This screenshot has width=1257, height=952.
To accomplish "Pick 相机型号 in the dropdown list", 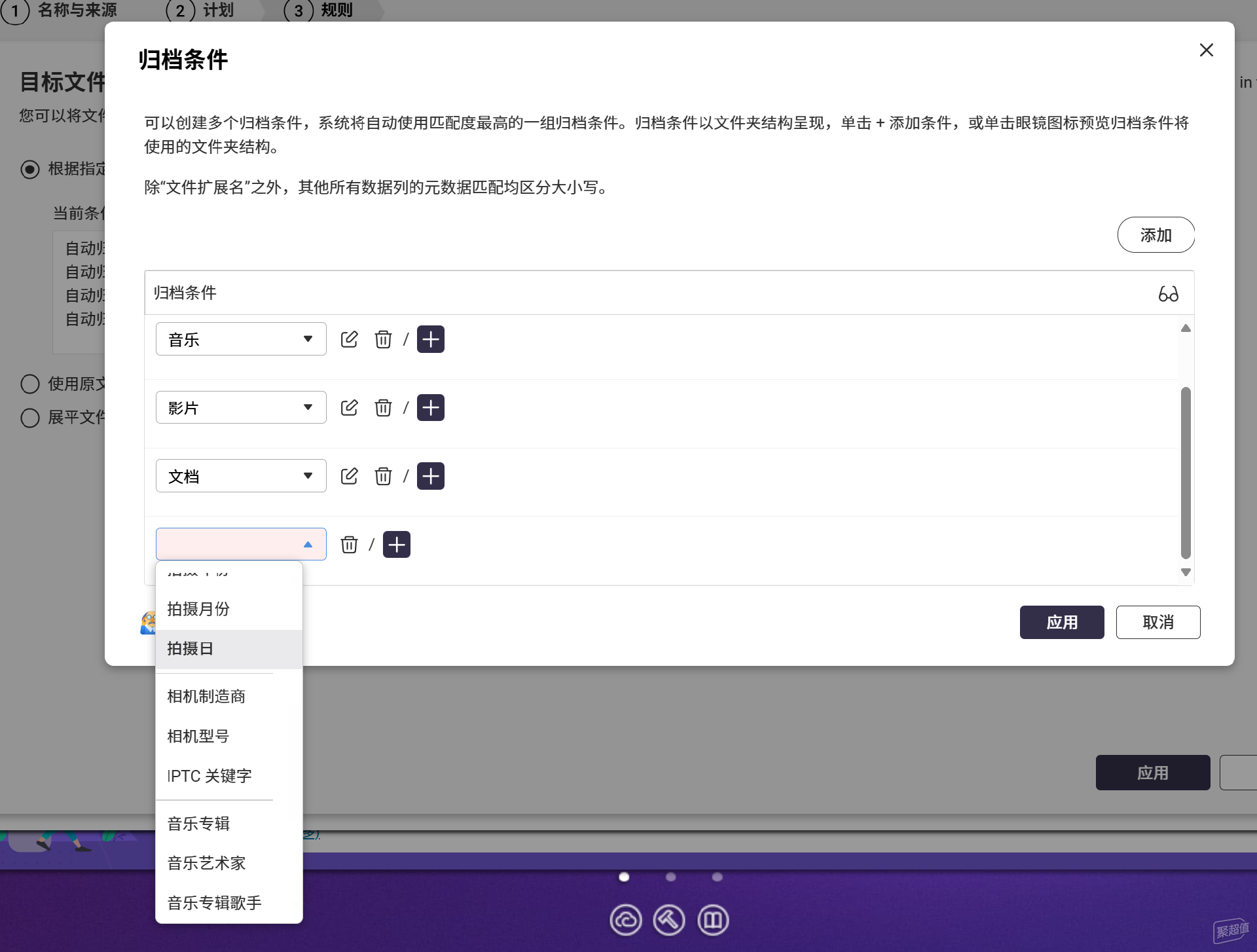I will coord(198,737).
